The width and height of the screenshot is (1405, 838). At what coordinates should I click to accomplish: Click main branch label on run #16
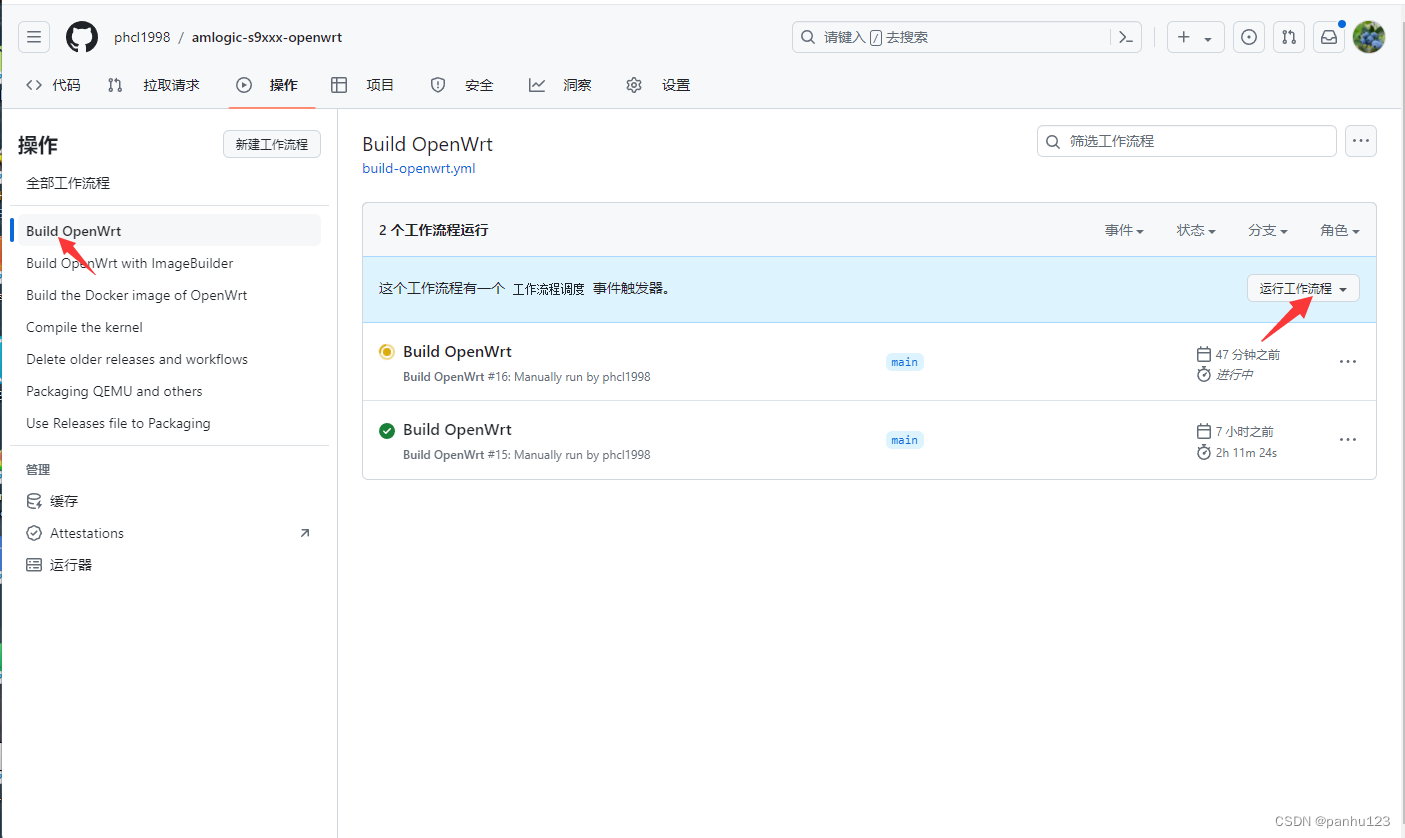(x=905, y=362)
